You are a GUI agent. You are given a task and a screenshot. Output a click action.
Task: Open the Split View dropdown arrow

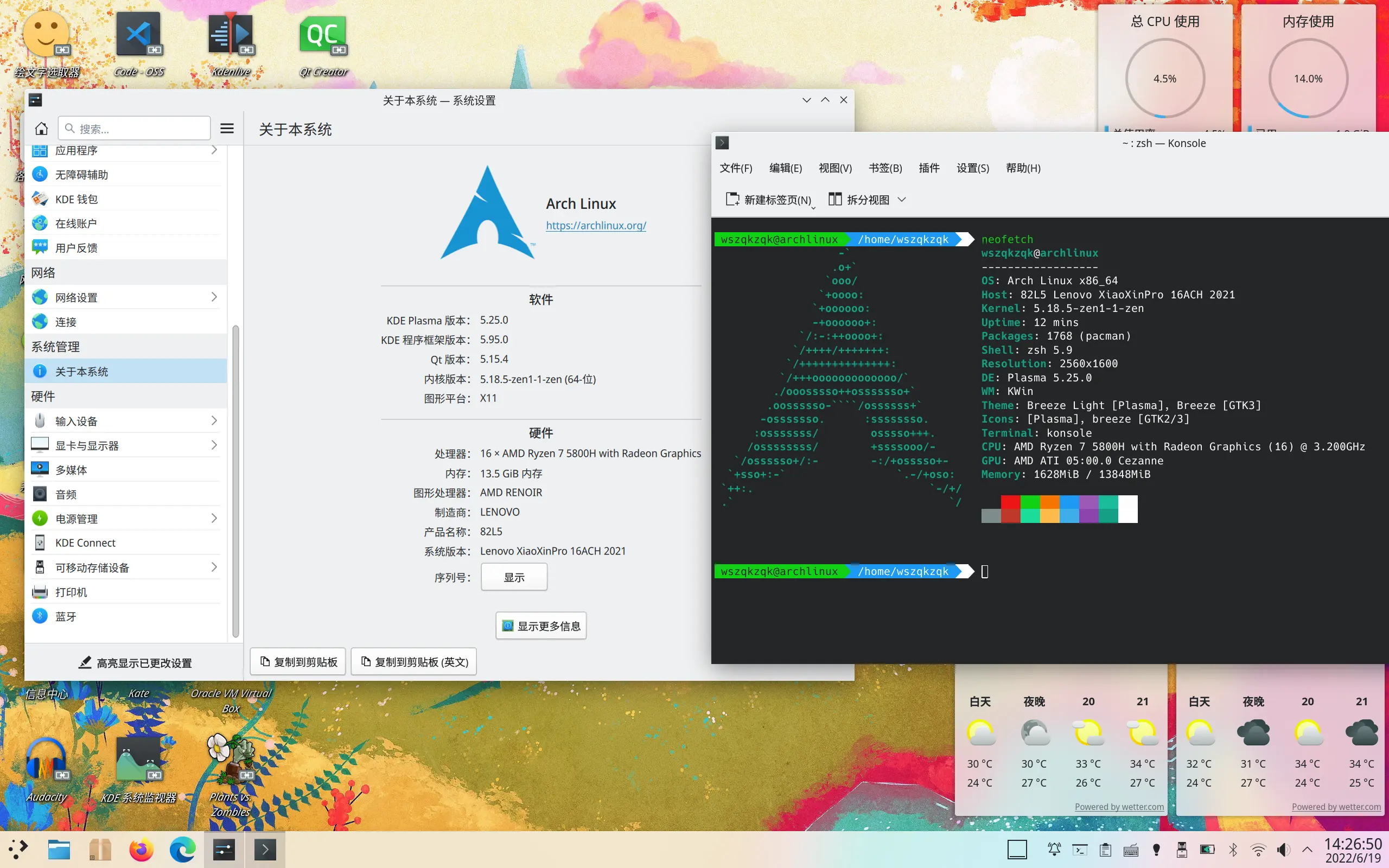tap(902, 200)
